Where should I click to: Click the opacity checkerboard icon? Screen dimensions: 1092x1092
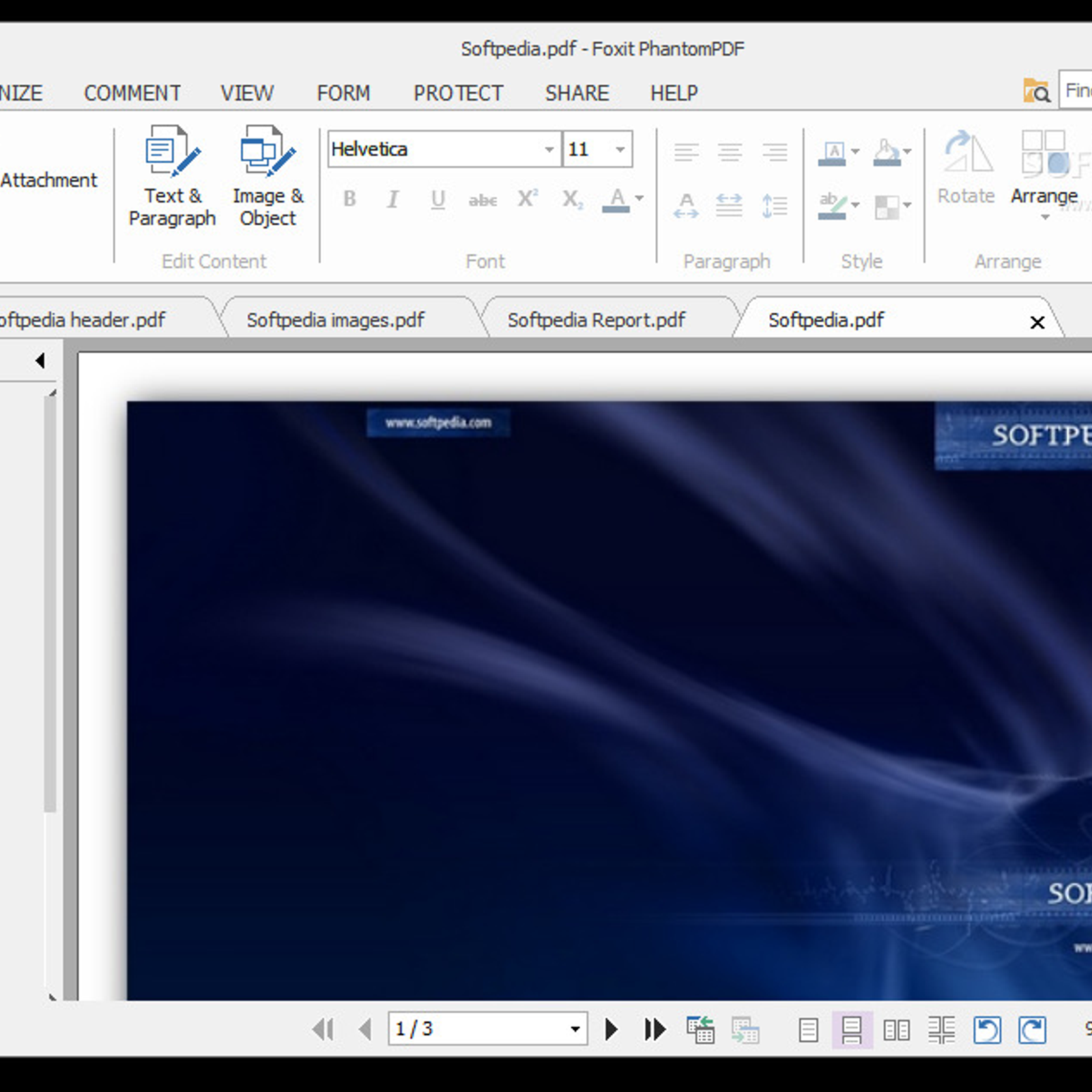(887, 207)
